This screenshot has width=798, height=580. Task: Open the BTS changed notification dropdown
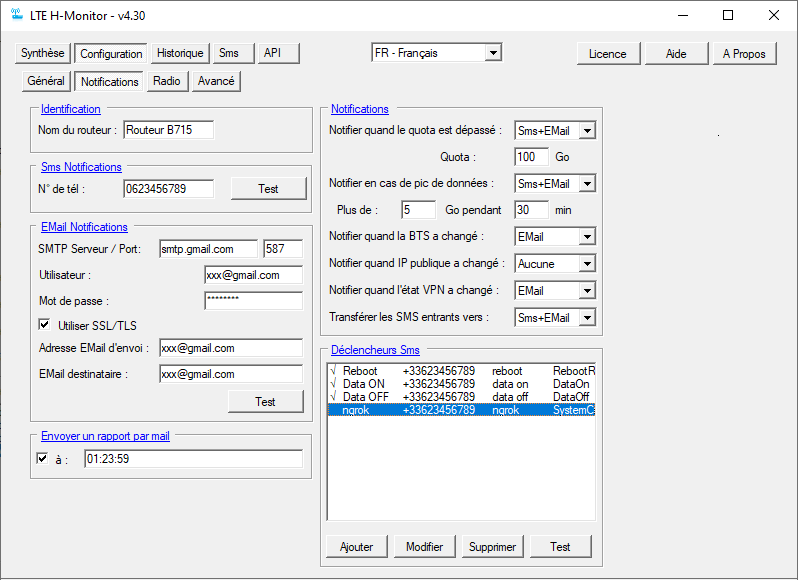[x=587, y=237]
